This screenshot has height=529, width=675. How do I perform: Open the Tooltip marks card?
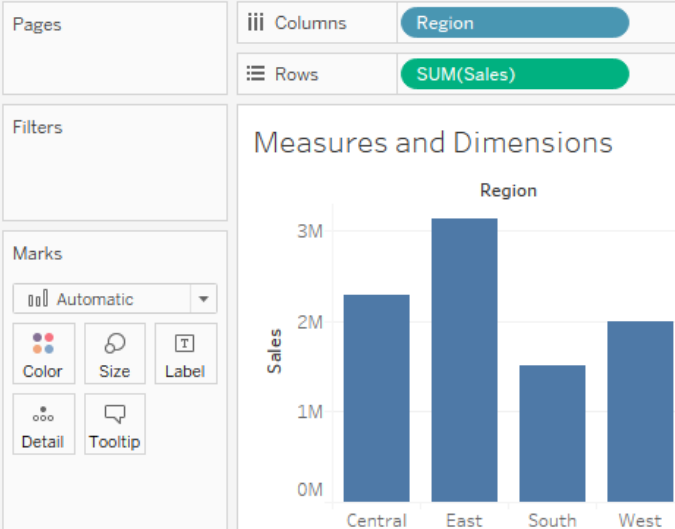[115, 424]
